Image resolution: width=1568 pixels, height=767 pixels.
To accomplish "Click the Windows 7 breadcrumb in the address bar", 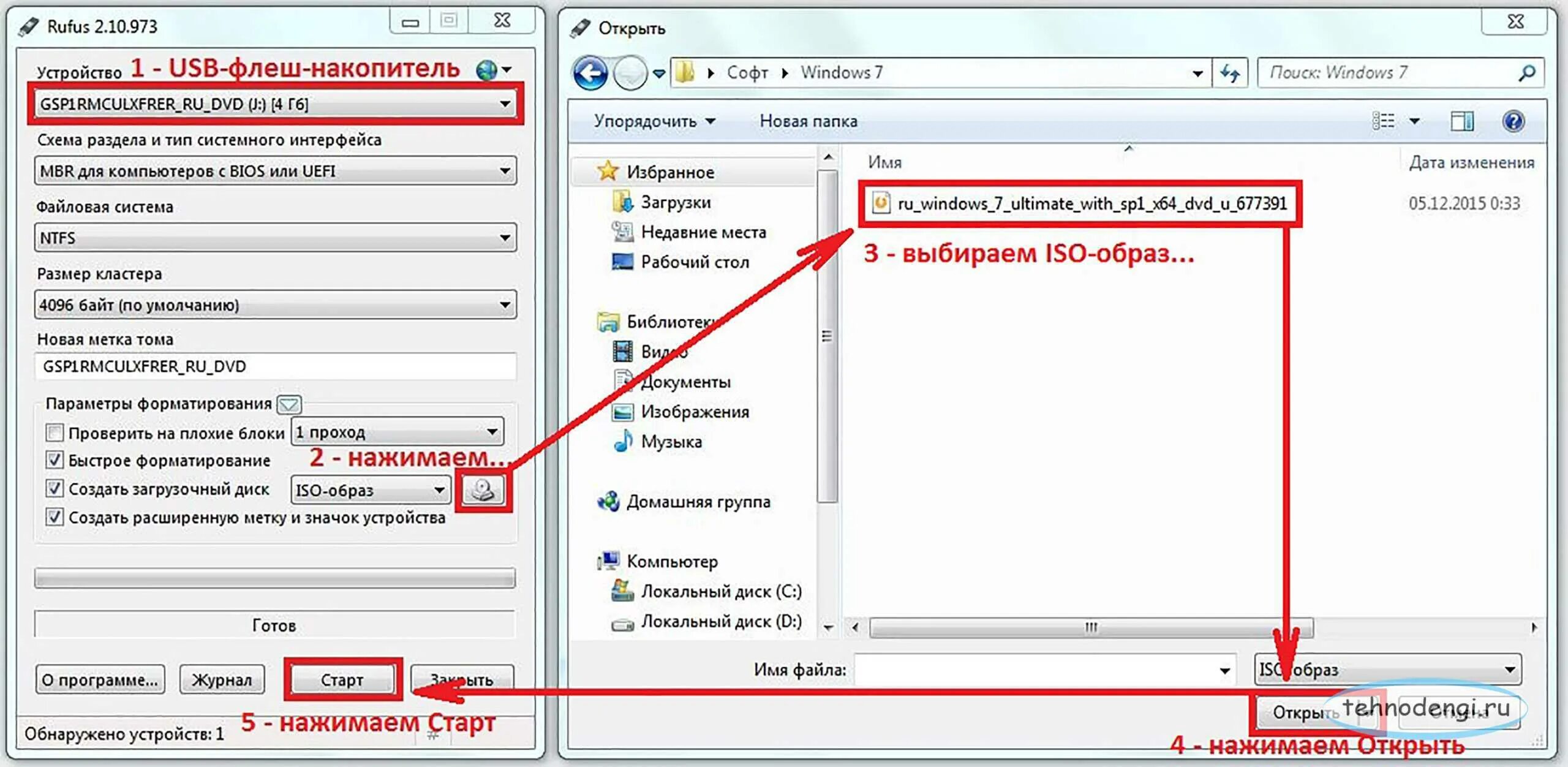I will coord(842,73).
